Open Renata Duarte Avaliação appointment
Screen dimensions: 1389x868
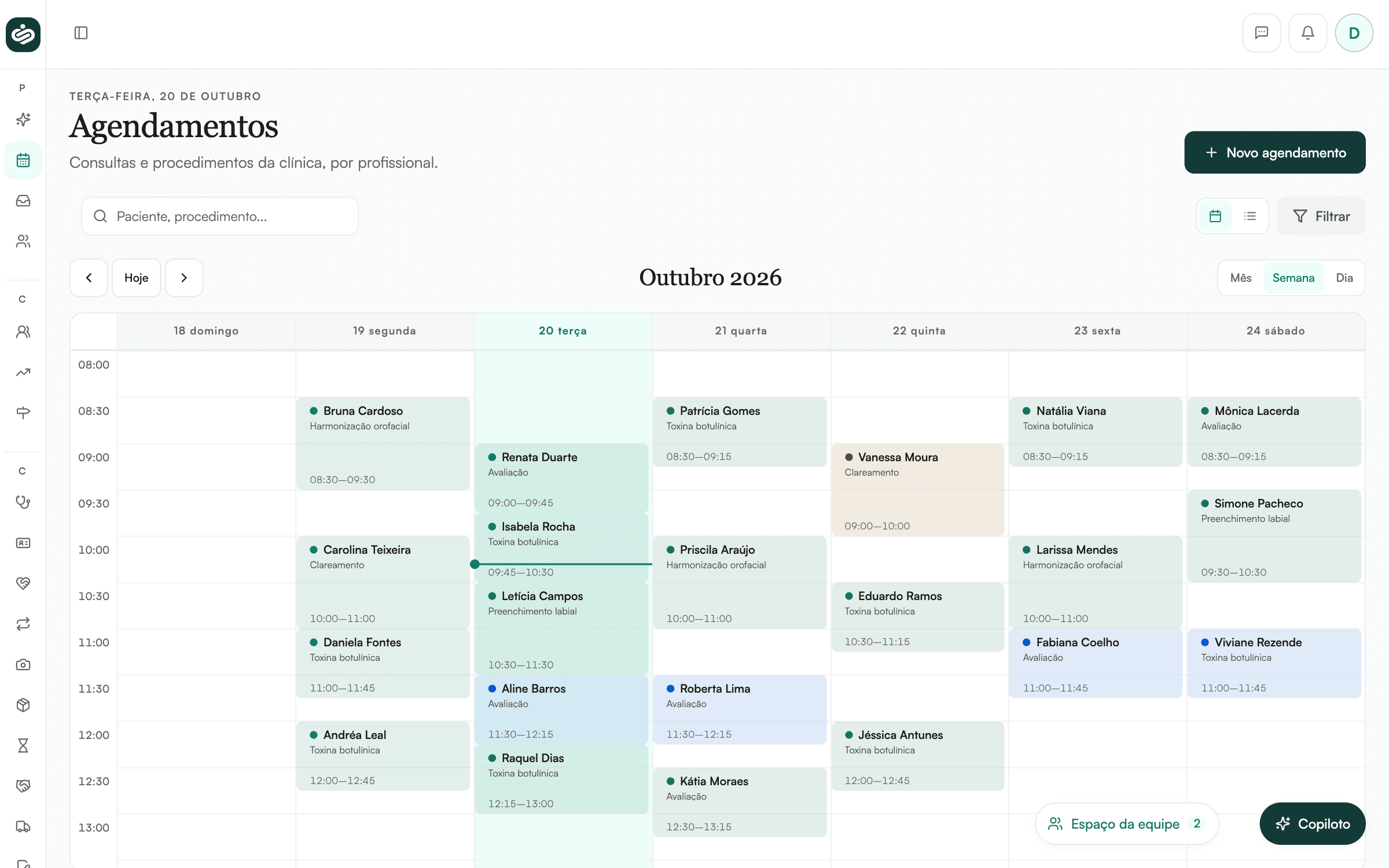point(561,479)
